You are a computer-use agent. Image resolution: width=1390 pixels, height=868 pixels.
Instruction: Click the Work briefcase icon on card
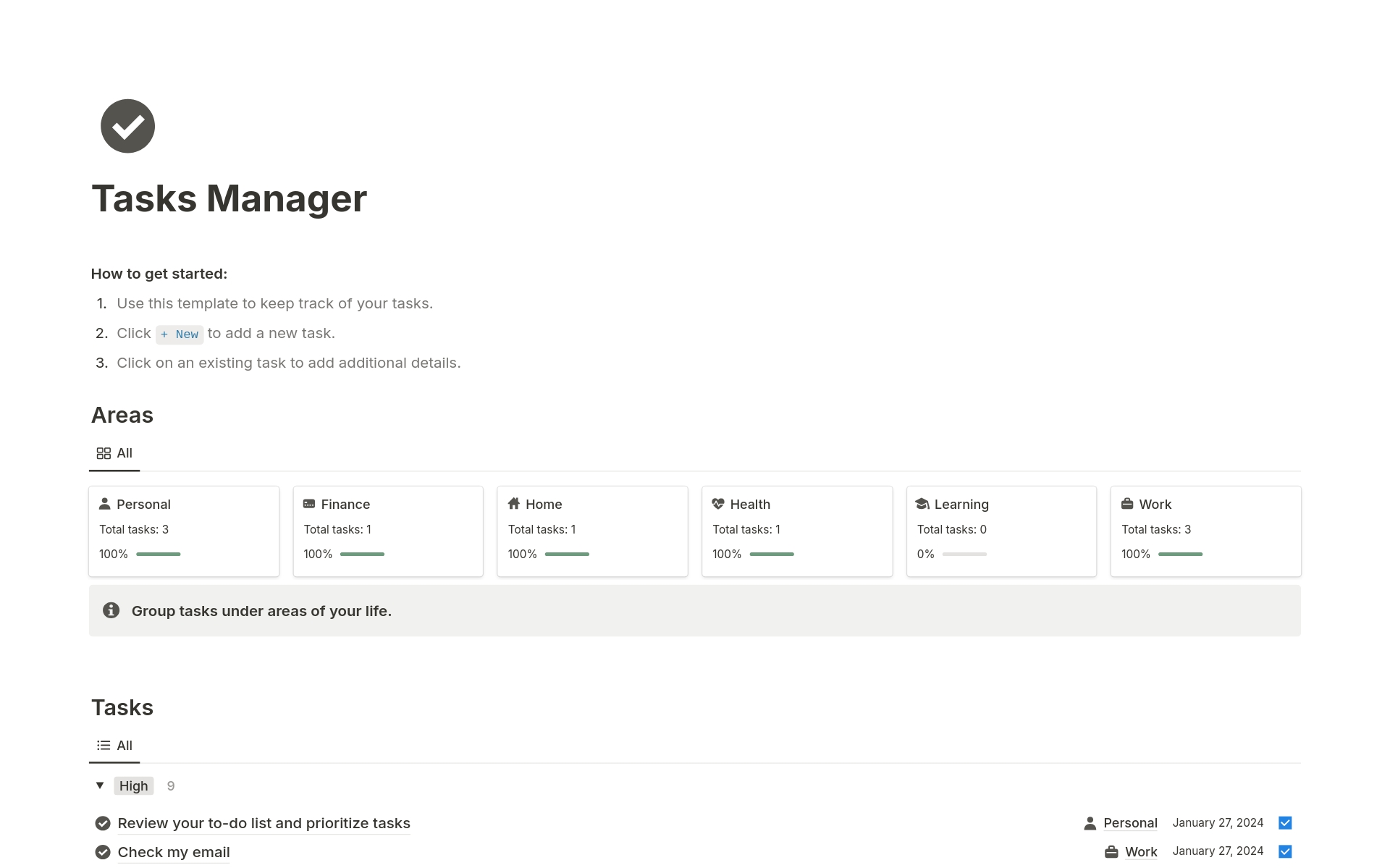pyautogui.click(x=1127, y=504)
